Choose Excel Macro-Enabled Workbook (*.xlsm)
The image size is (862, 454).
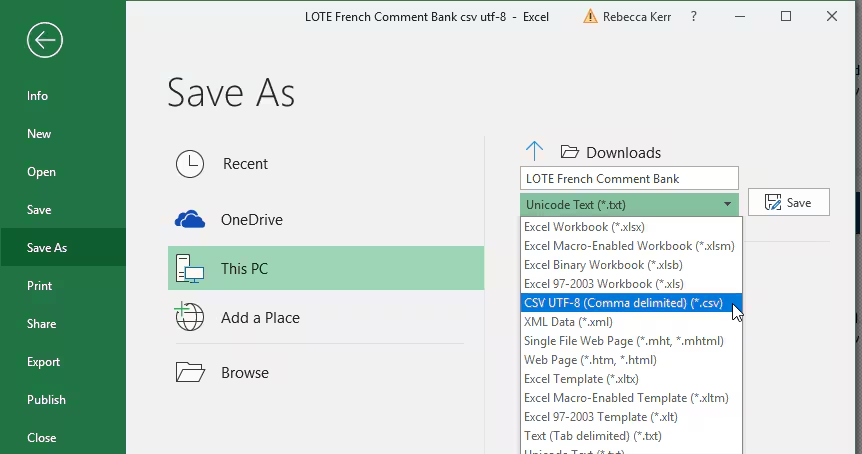click(x=631, y=246)
